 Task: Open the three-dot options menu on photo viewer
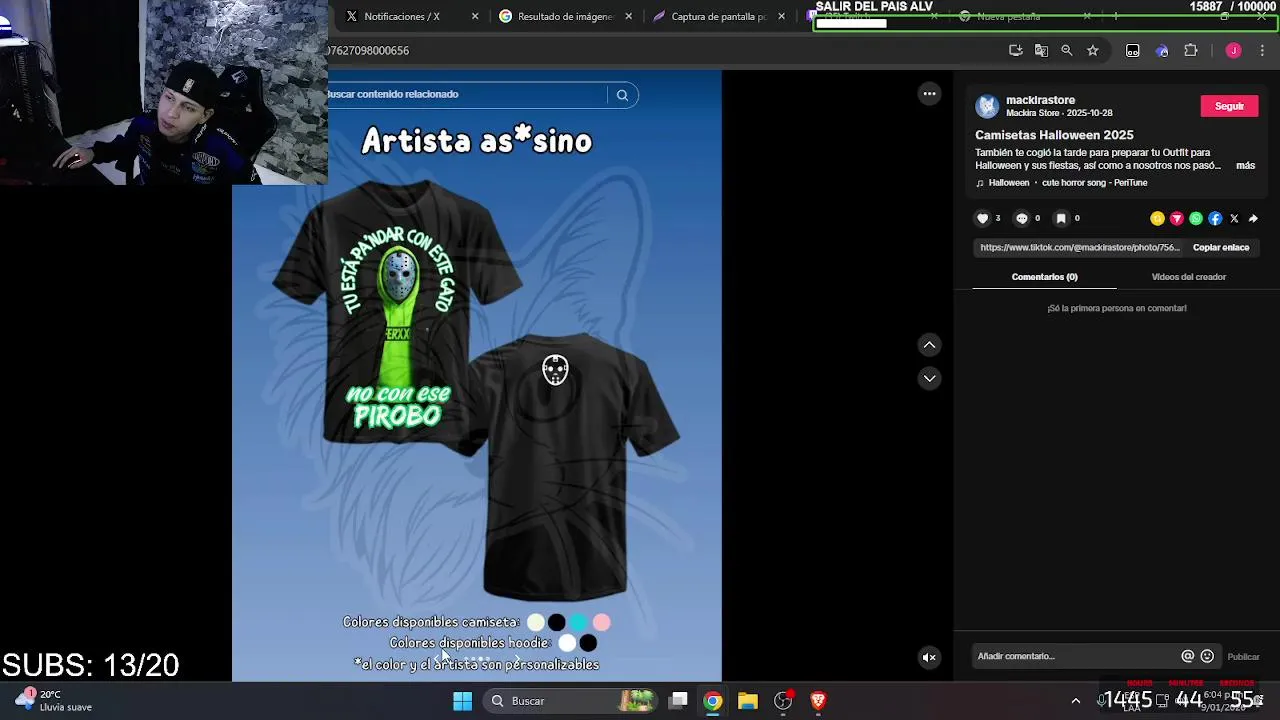[x=929, y=94]
